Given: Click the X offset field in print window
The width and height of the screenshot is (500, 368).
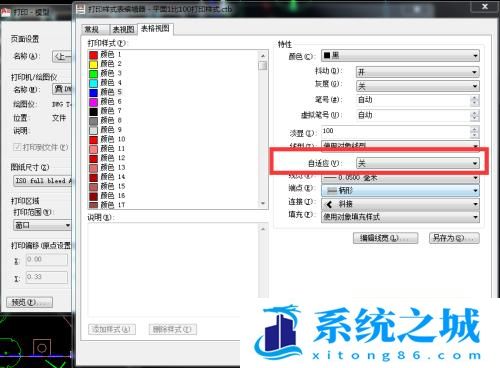Looking at the screenshot, I should 47,260.
